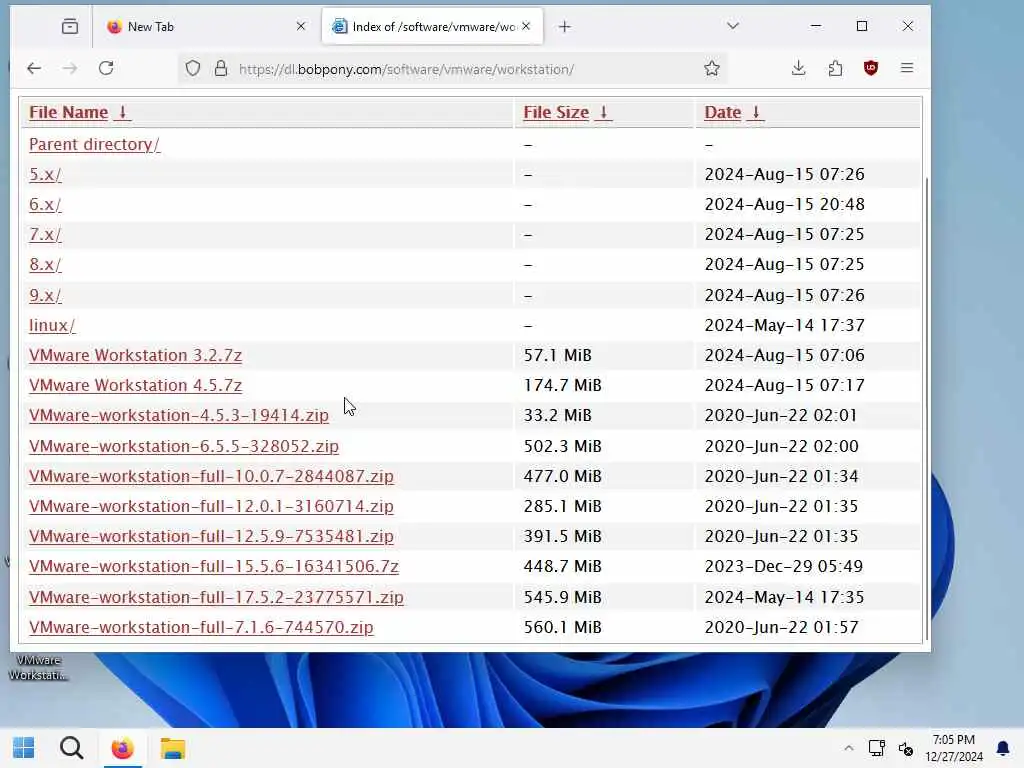
Task: Reload the current page
Action: pyautogui.click(x=106, y=68)
